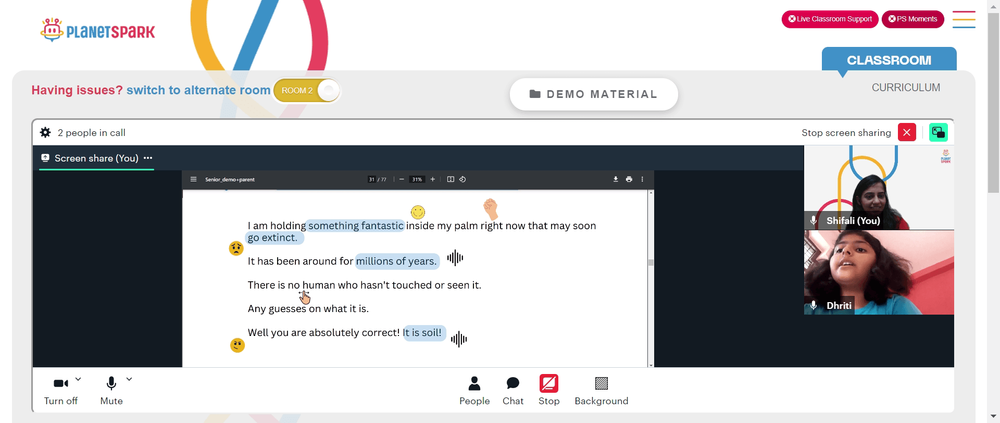This screenshot has width=1000, height=423.
Task: Click the smiley emoji above the text
Action: [x=418, y=212]
